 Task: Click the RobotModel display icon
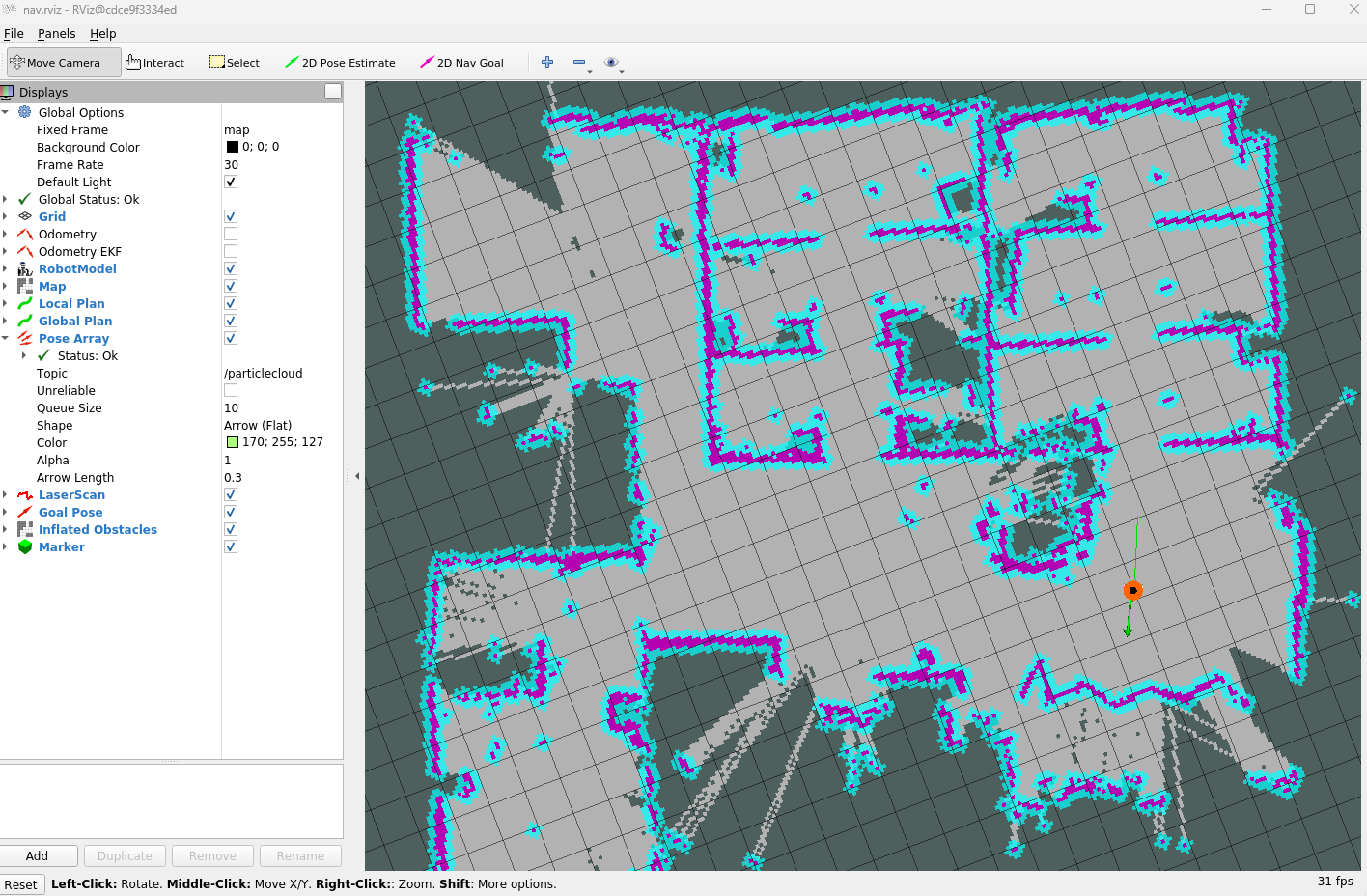coord(25,268)
